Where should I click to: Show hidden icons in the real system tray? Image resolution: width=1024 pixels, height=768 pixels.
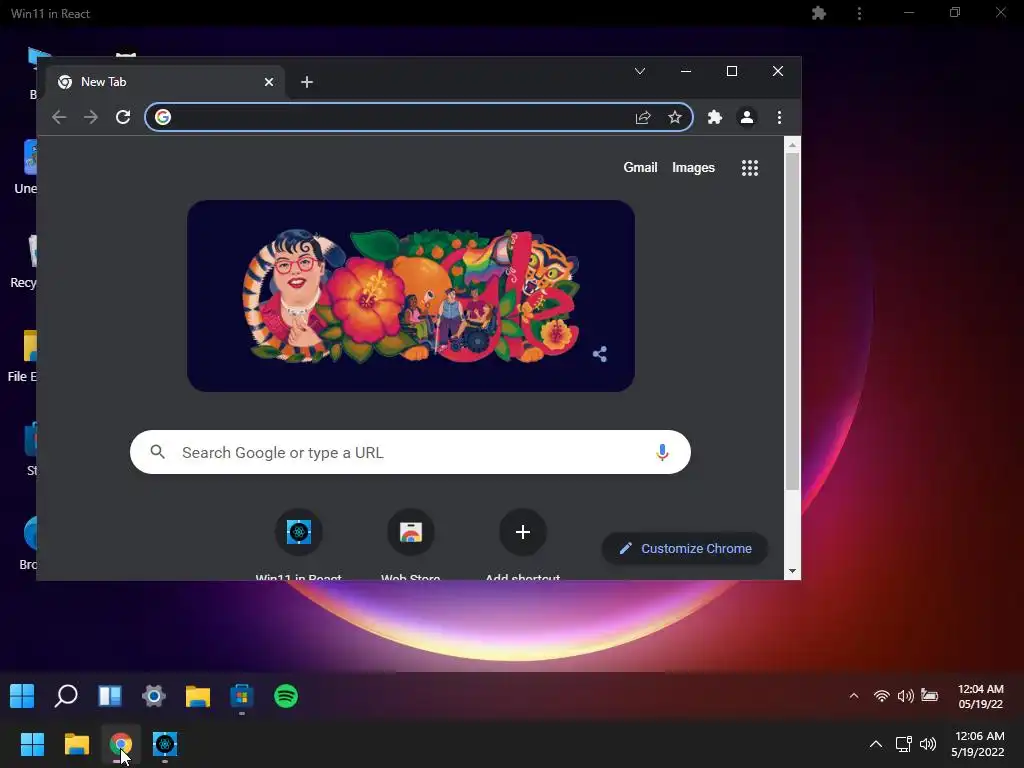pyautogui.click(x=876, y=744)
